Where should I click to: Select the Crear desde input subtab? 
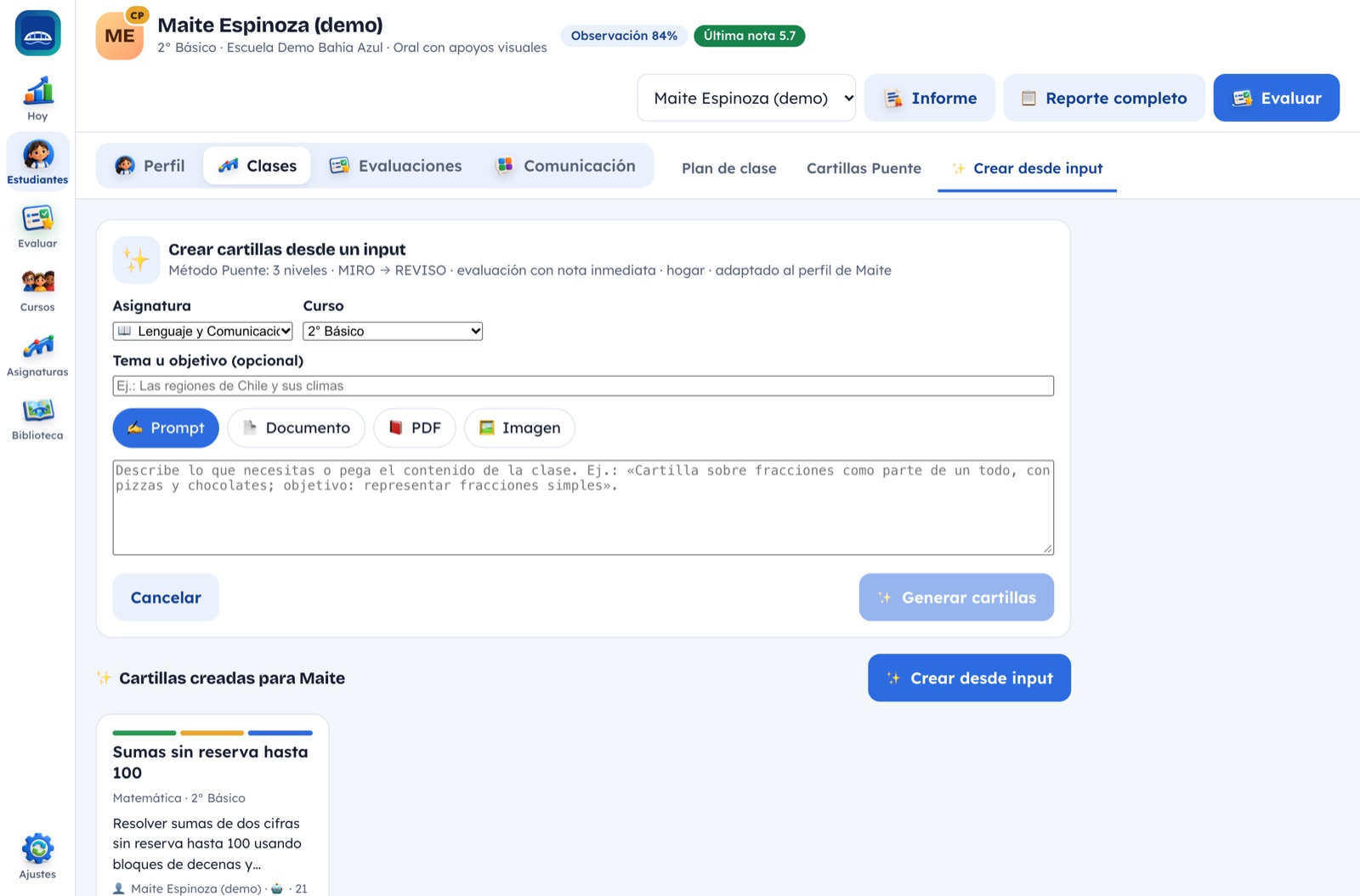[1027, 168]
